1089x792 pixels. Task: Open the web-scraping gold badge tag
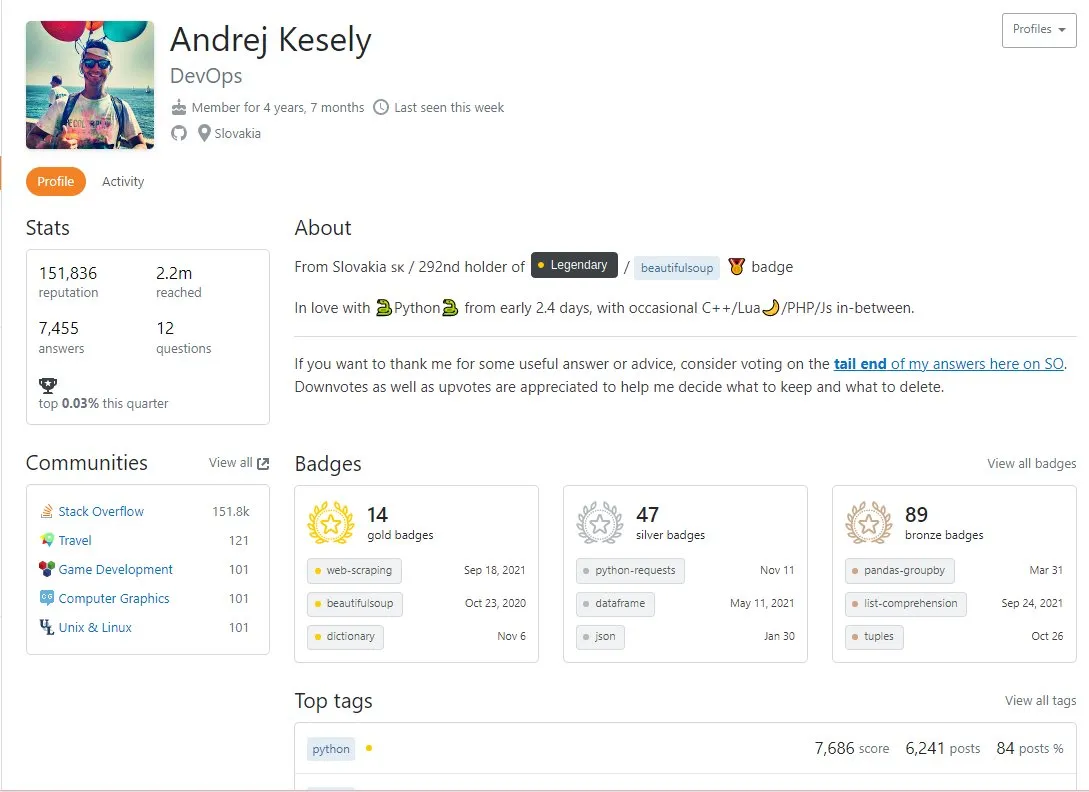point(354,570)
